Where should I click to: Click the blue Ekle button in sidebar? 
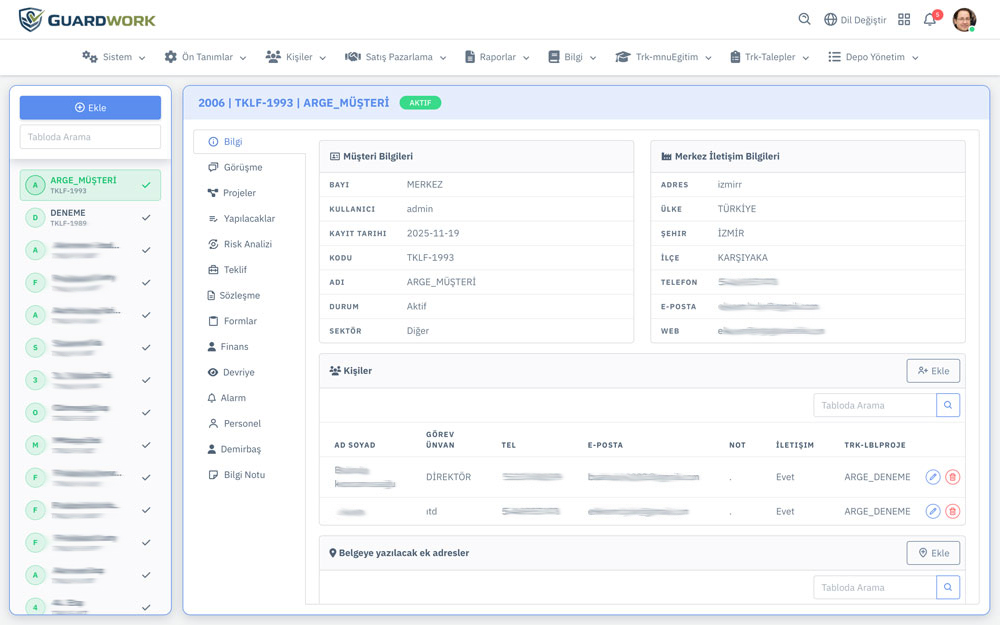tap(90, 107)
